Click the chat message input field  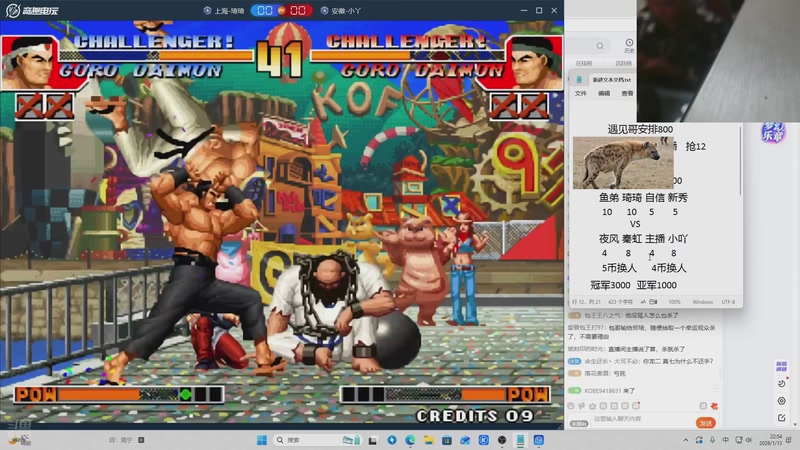(x=643, y=419)
